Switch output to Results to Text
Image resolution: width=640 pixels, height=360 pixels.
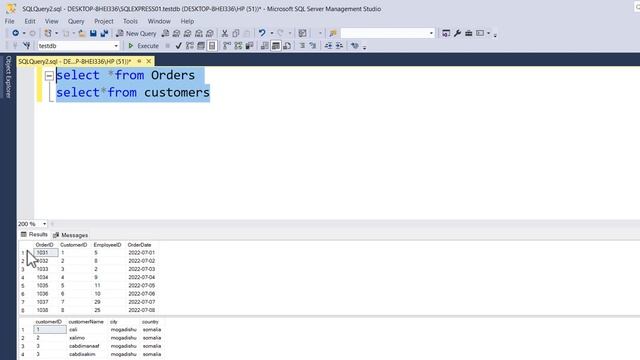coord(264,46)
